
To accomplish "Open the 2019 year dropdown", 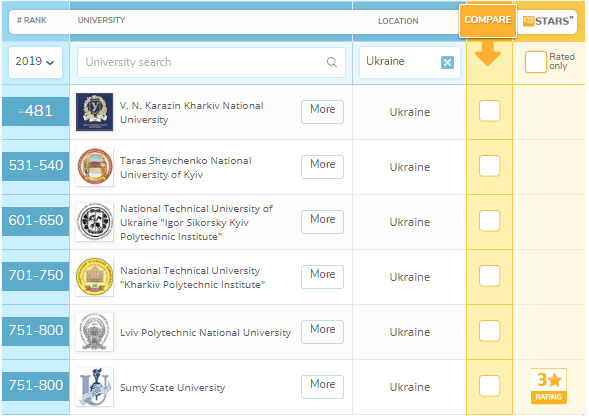I will [35, 62].
